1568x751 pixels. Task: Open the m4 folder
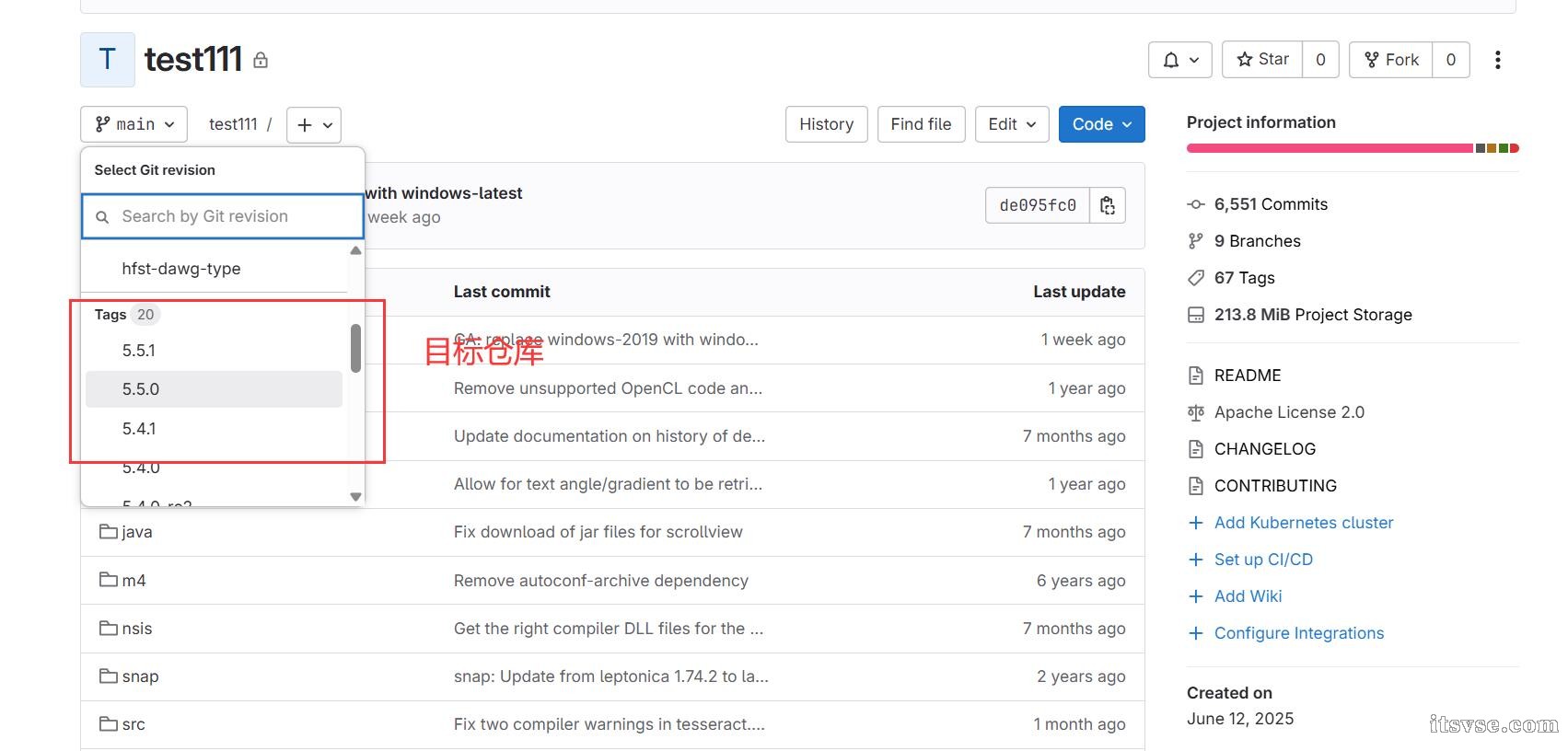pos(134,581)
